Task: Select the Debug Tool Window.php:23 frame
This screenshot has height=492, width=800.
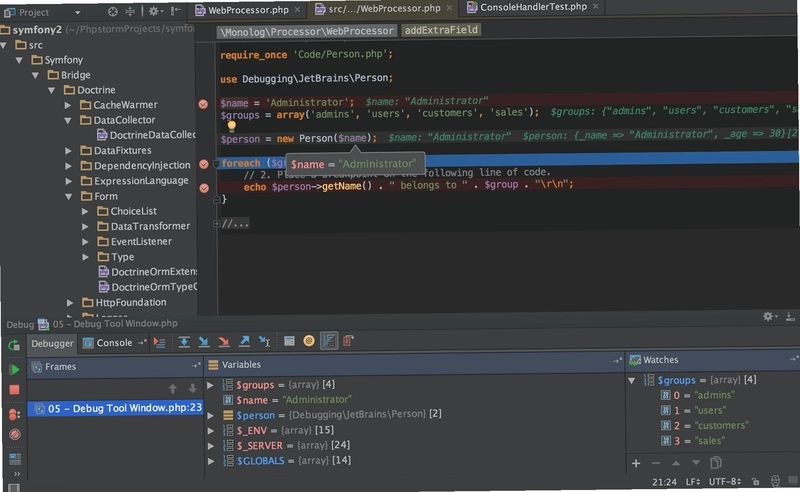Action: click(115, 408)
